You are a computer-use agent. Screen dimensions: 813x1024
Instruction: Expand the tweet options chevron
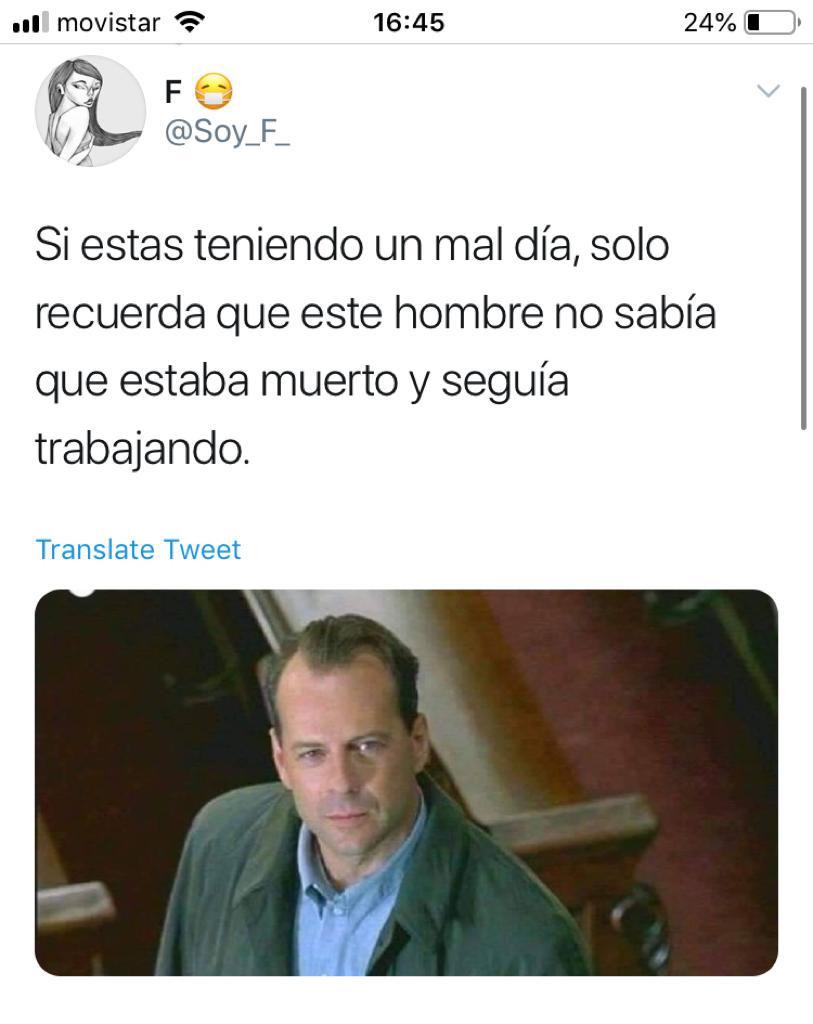[768, 91]
